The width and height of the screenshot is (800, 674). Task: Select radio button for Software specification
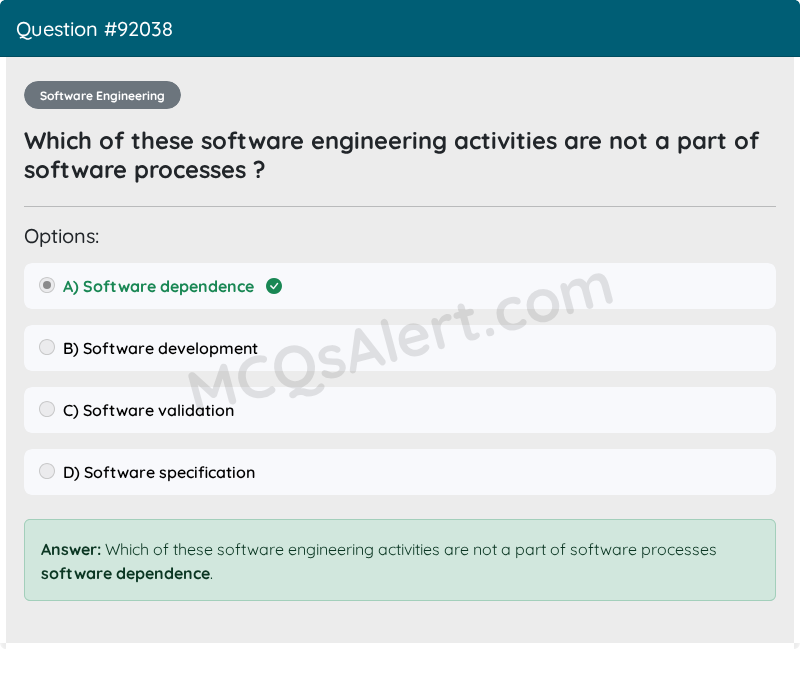[x=47, y=471]
